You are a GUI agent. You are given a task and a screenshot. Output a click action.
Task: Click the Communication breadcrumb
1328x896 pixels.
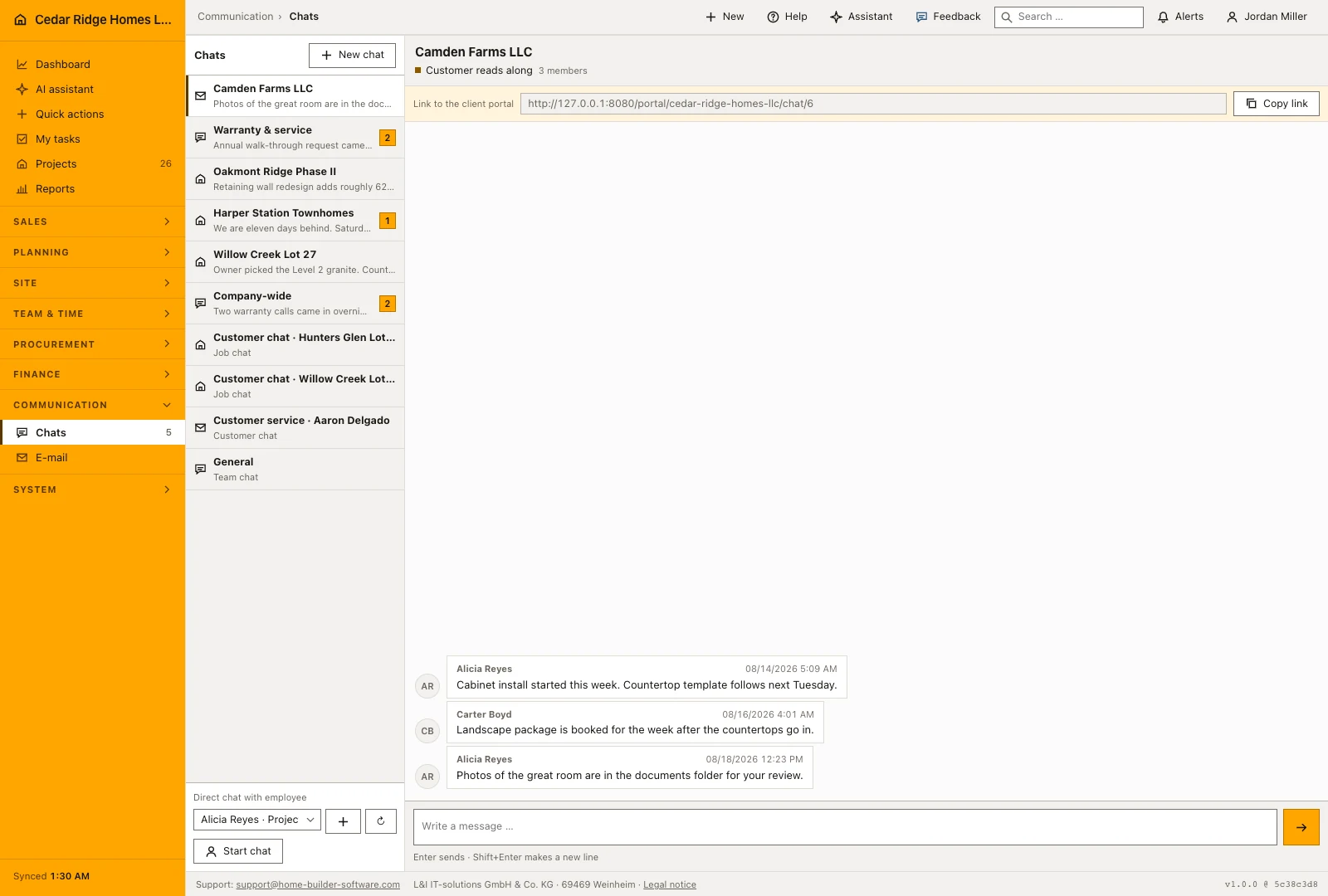point(235,17)
